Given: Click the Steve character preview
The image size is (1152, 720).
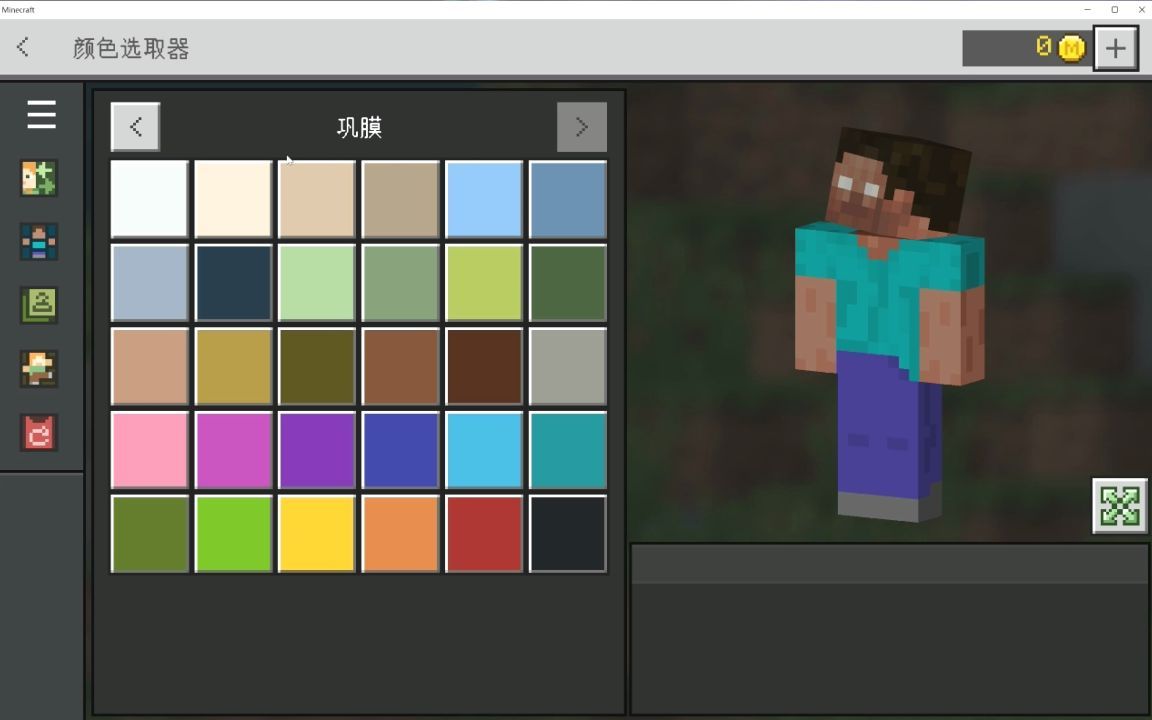Looking at the screenshot, I should click(x=890, y=323).
